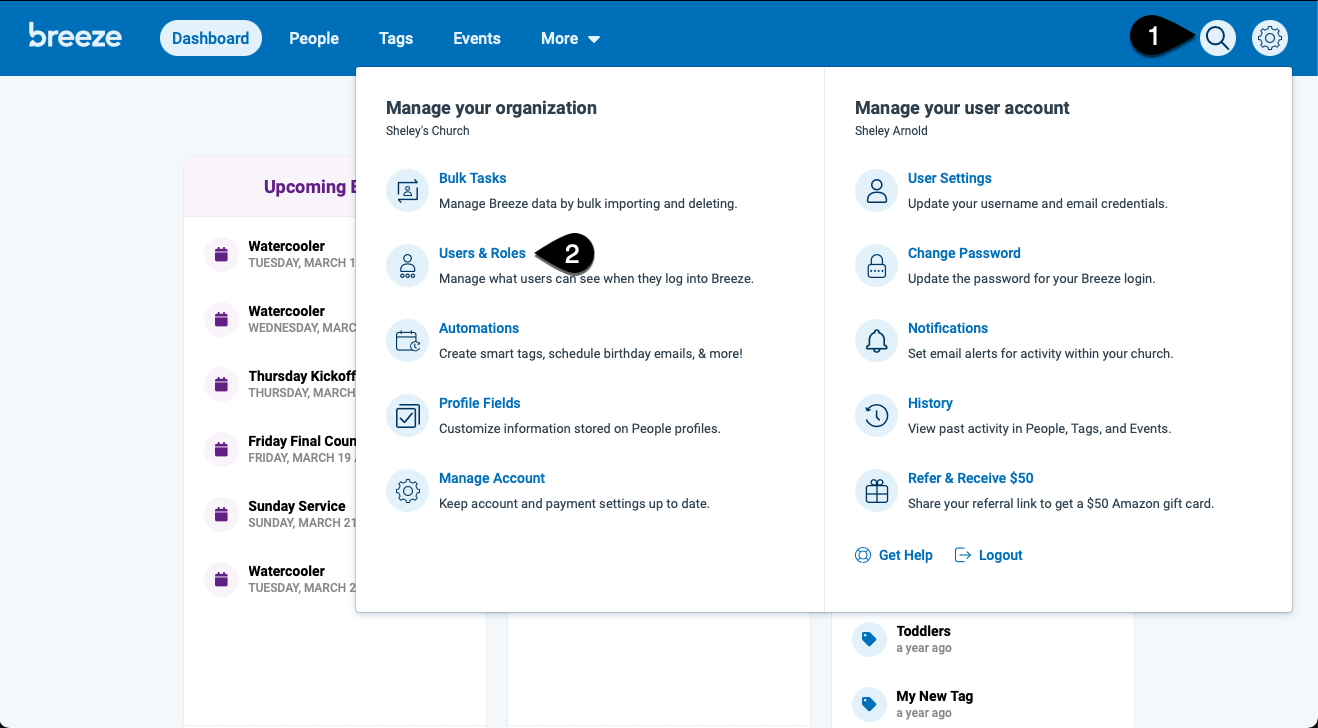Viewport: 1318px width, 728px height.
Task: Expand the More dropdown menu
Action: point(570,38)
